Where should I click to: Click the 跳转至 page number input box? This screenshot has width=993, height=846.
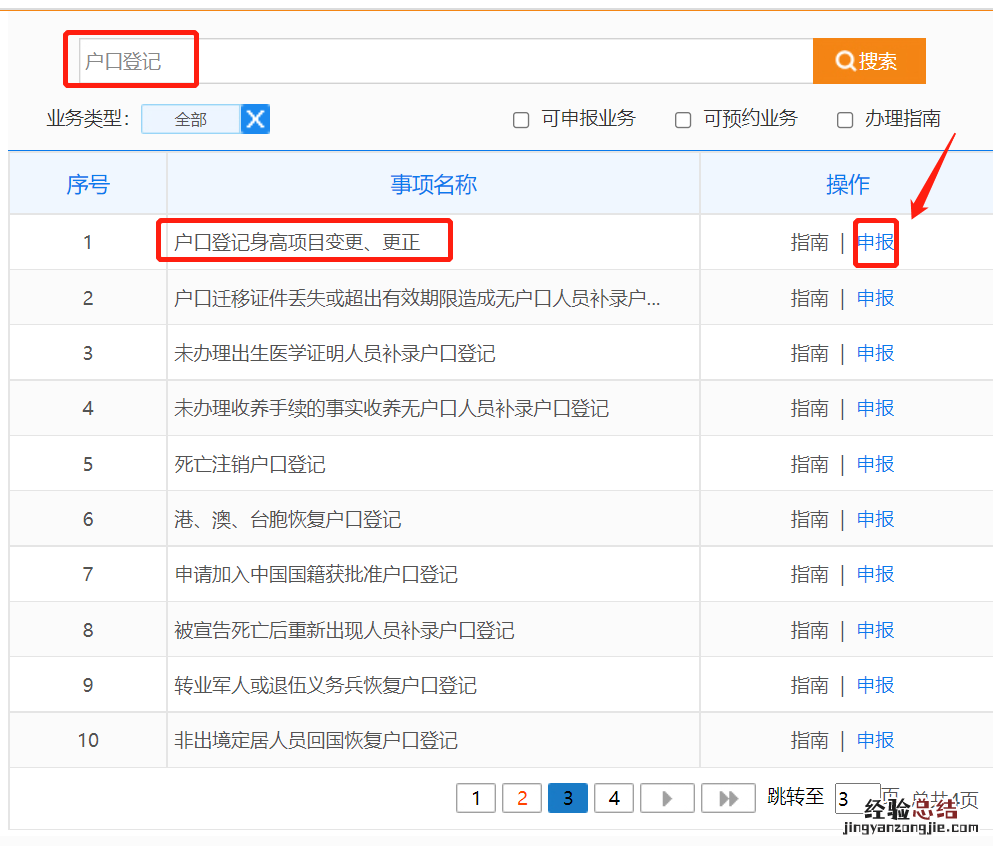(x=856, y=798)
